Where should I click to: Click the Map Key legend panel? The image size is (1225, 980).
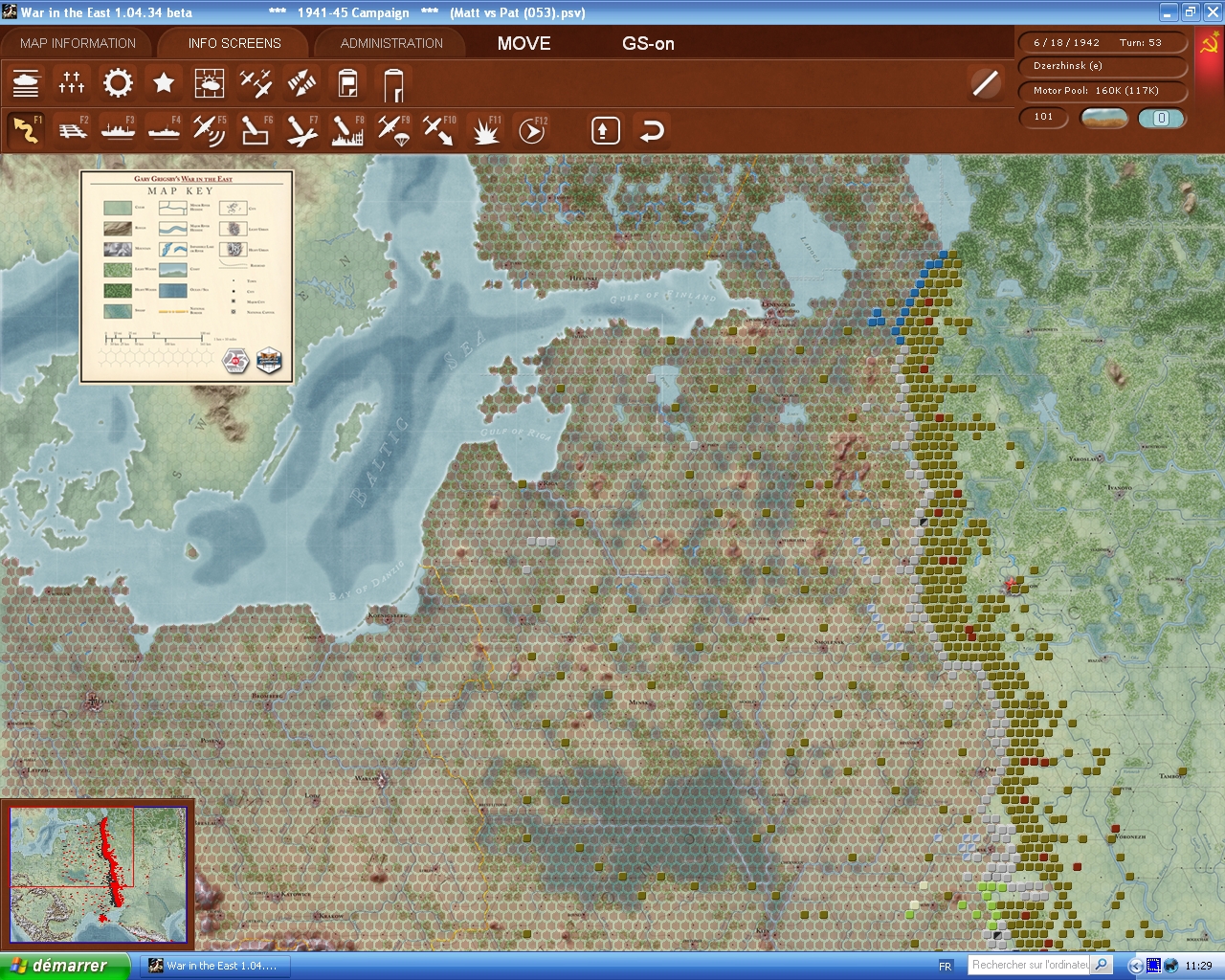click(187, 277)
